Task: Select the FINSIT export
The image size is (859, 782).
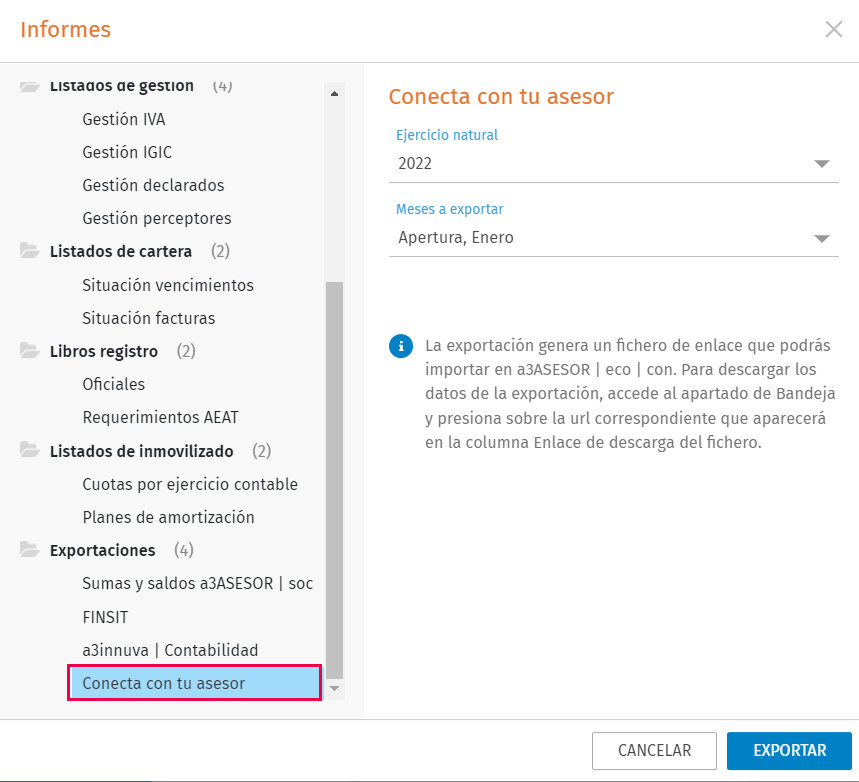Action: pyautogui.click(x=105, y=617)
